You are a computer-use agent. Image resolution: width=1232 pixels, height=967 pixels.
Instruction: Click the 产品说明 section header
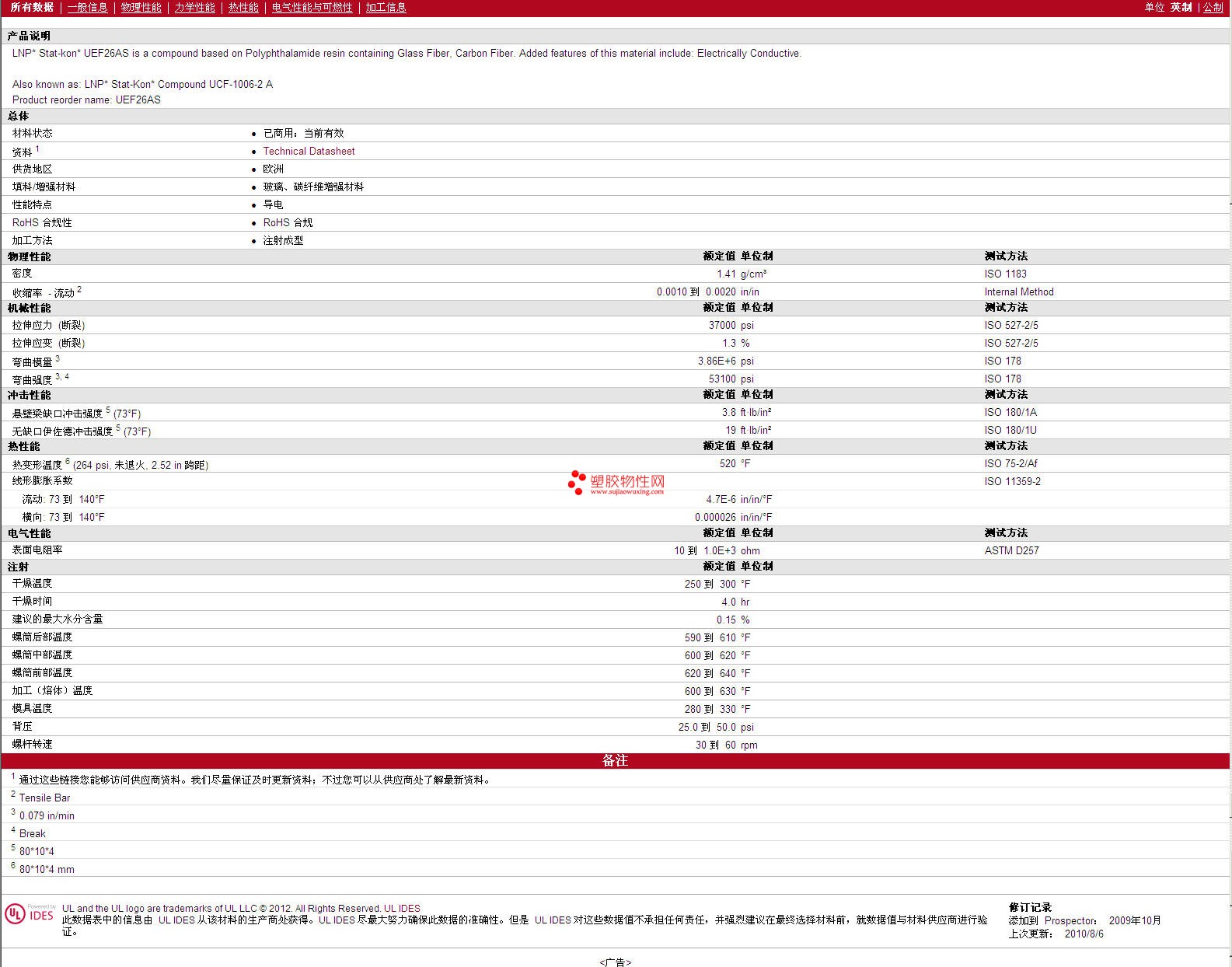point(29,36)
